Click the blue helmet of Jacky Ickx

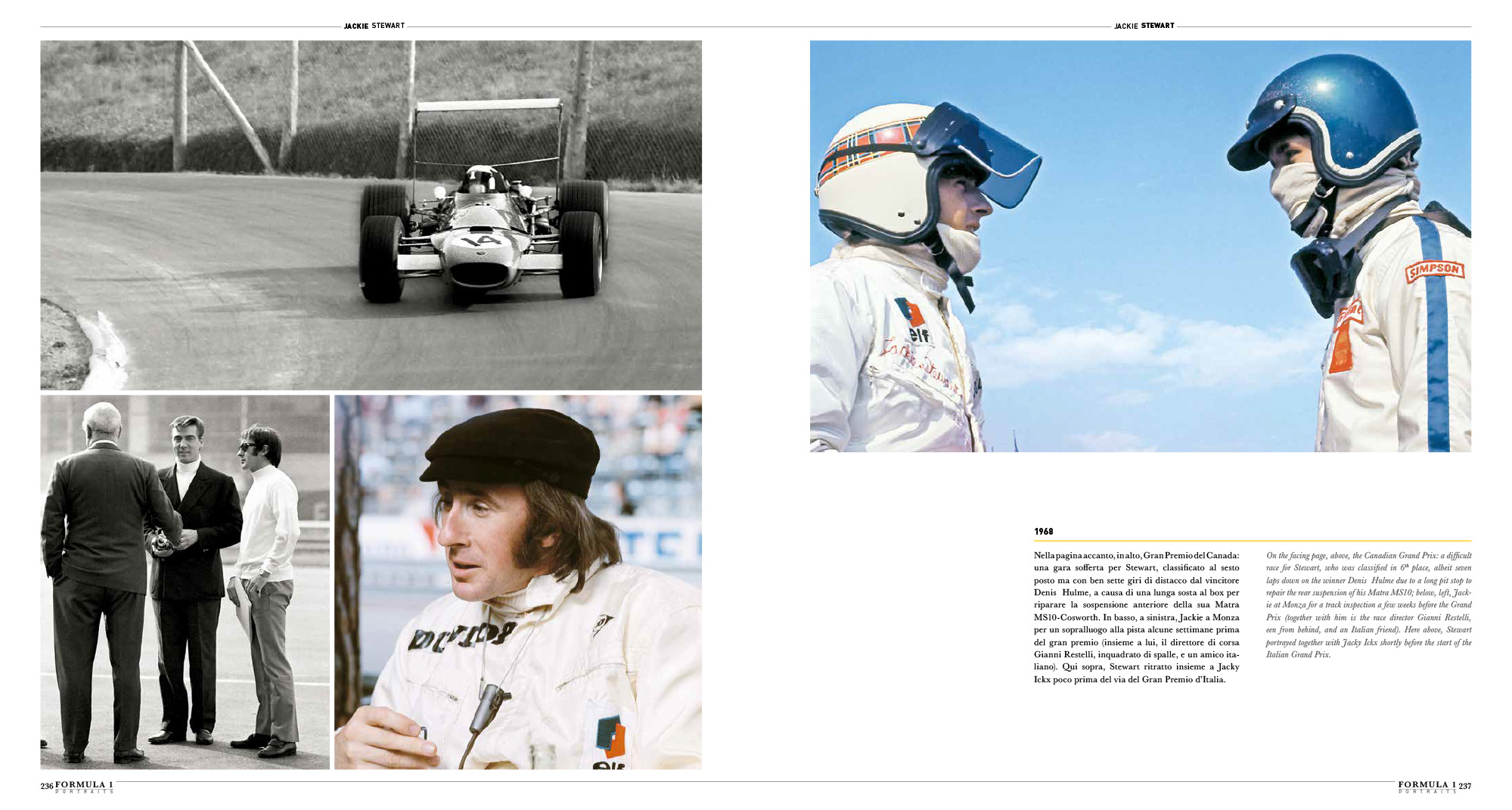coord(1325,113)
